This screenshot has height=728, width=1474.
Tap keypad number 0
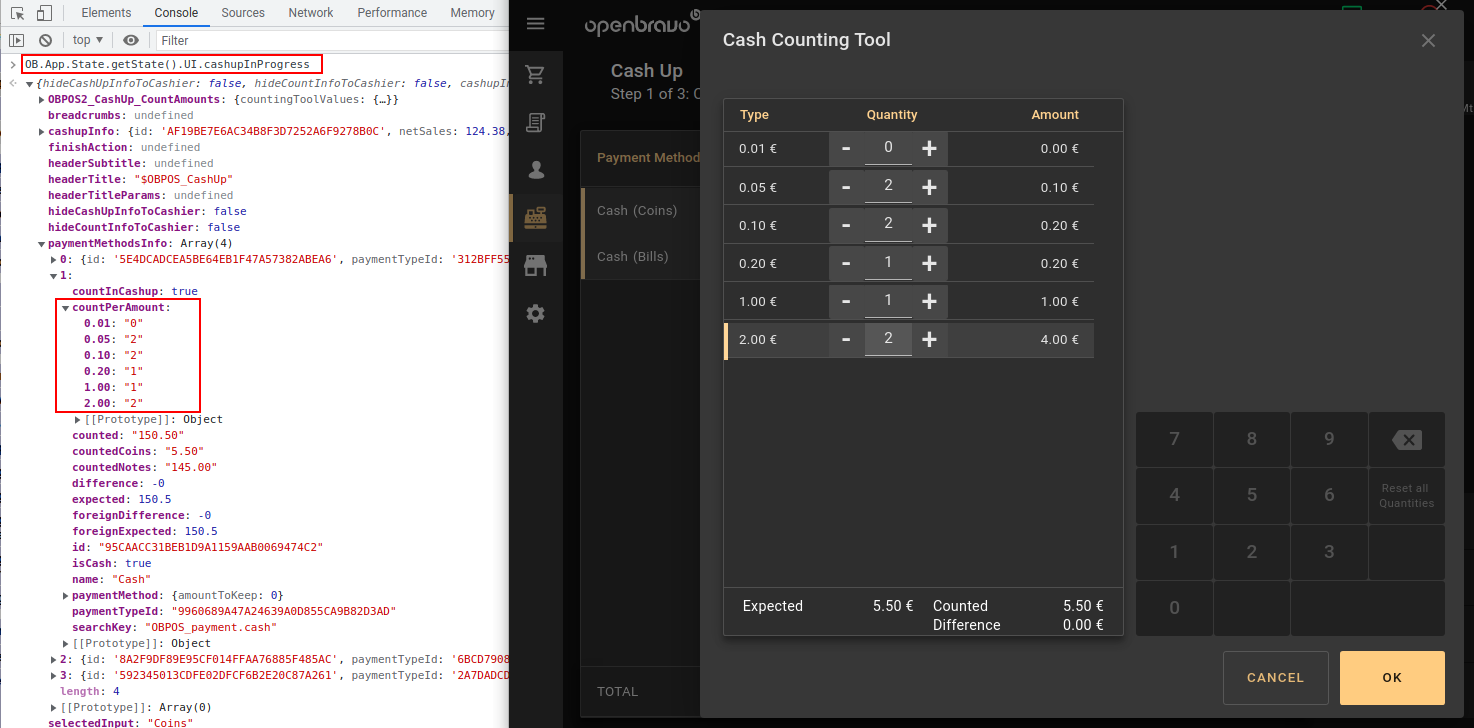(1174, 608)
